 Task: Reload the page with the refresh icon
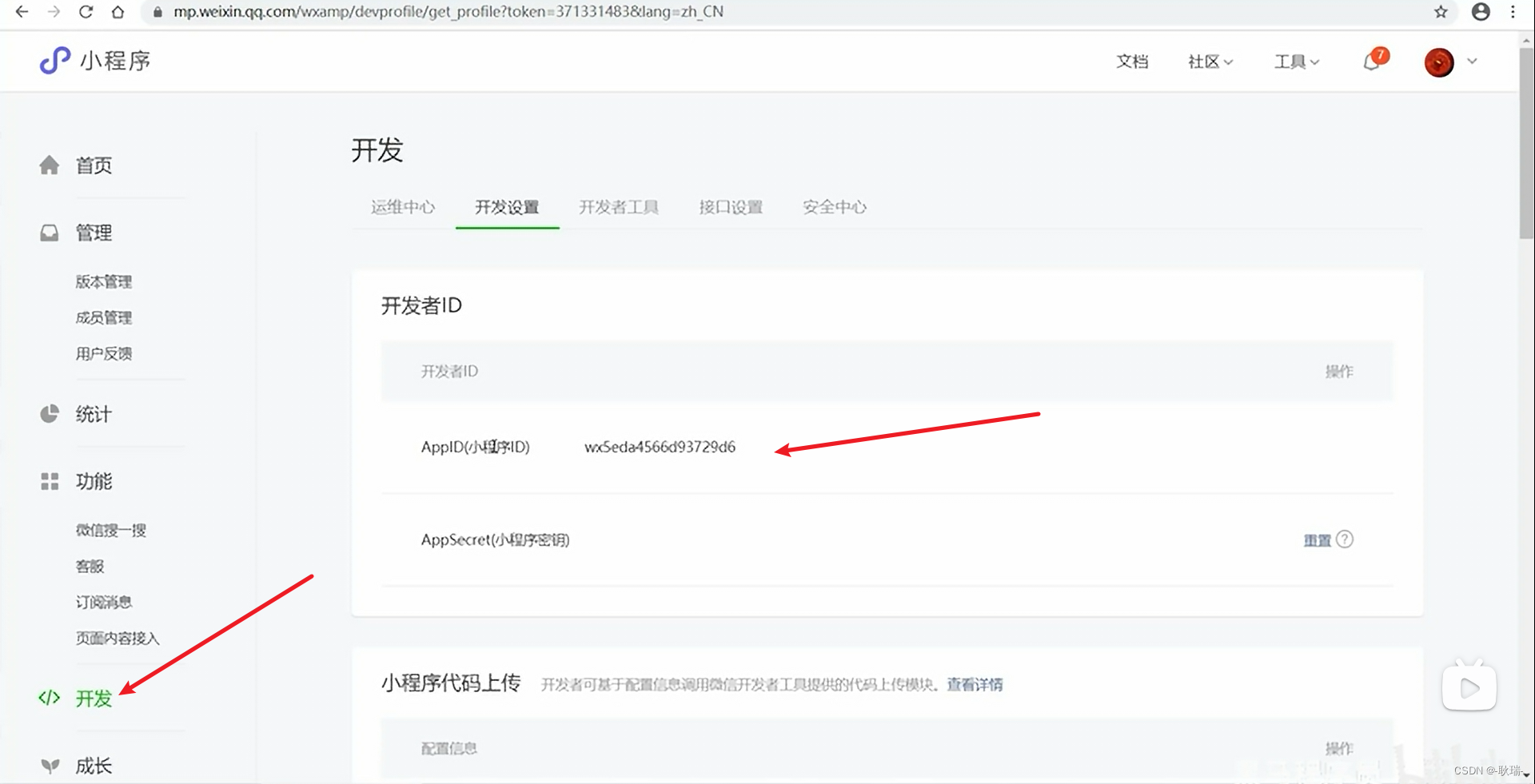coord(86,12)
